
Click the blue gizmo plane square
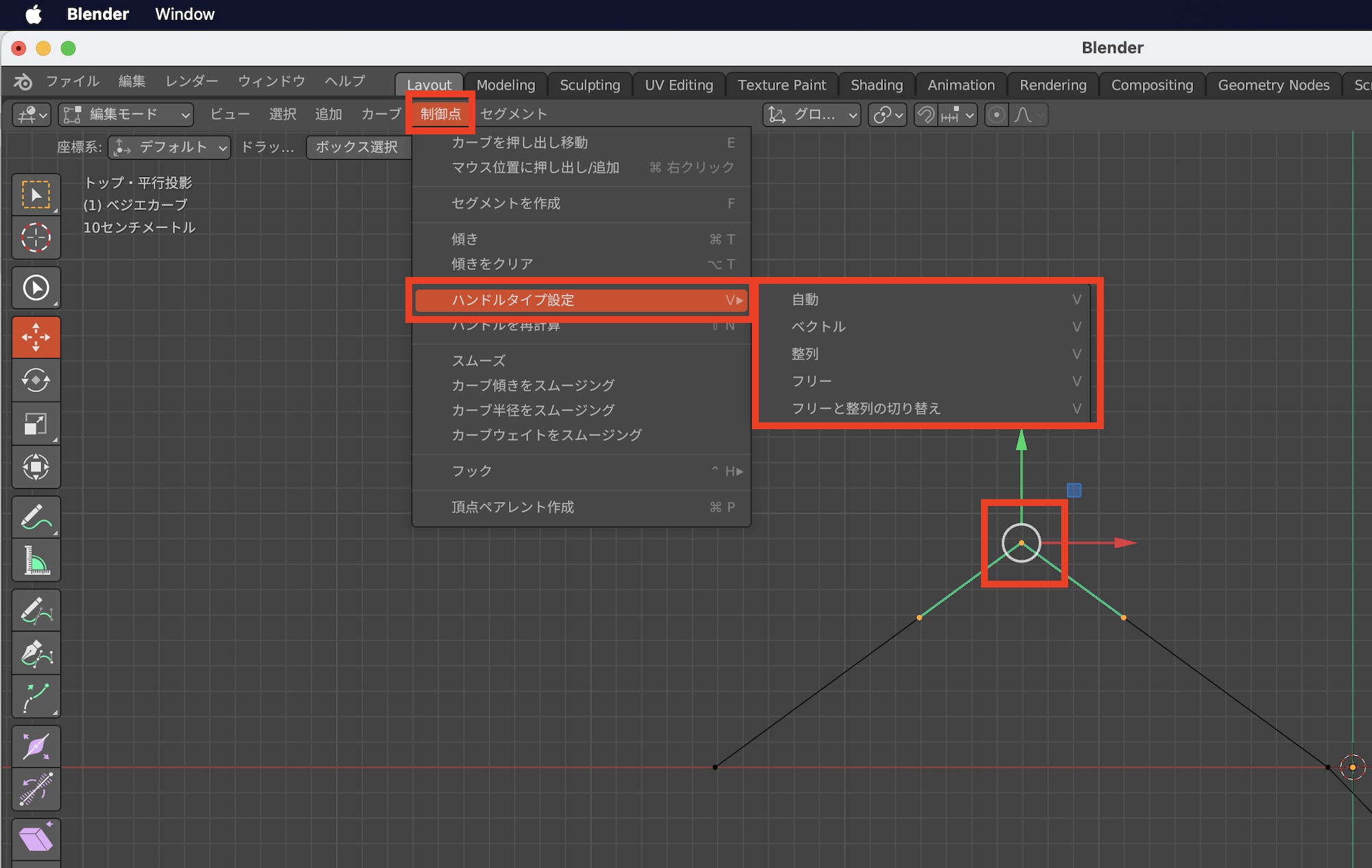pyautogui.click(x=1074, y=490)
